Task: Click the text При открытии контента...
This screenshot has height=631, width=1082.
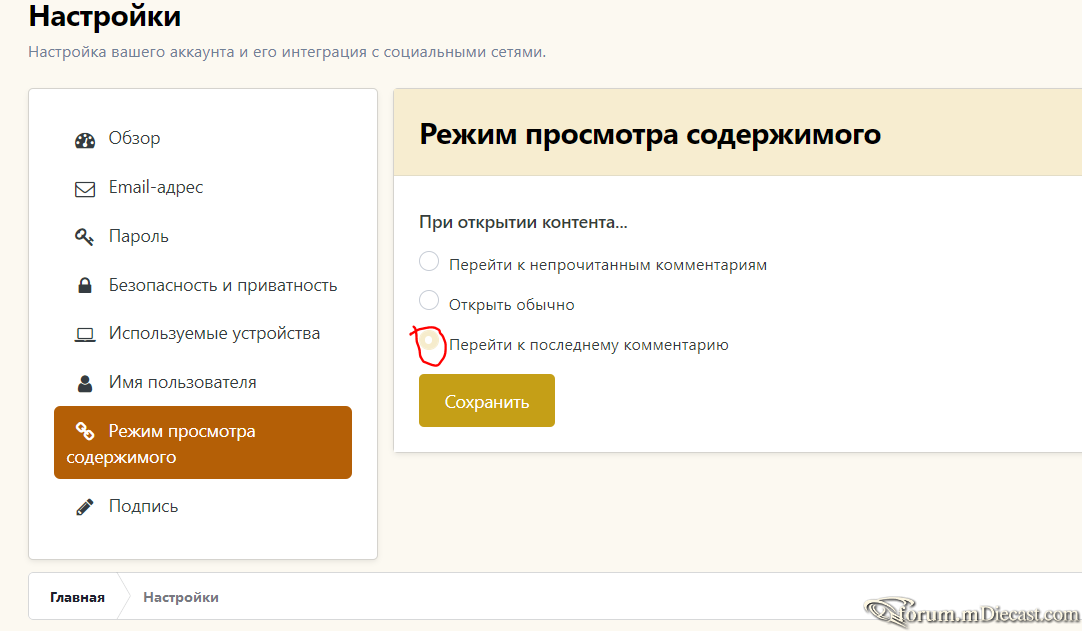Action: (x=523, y=222)
